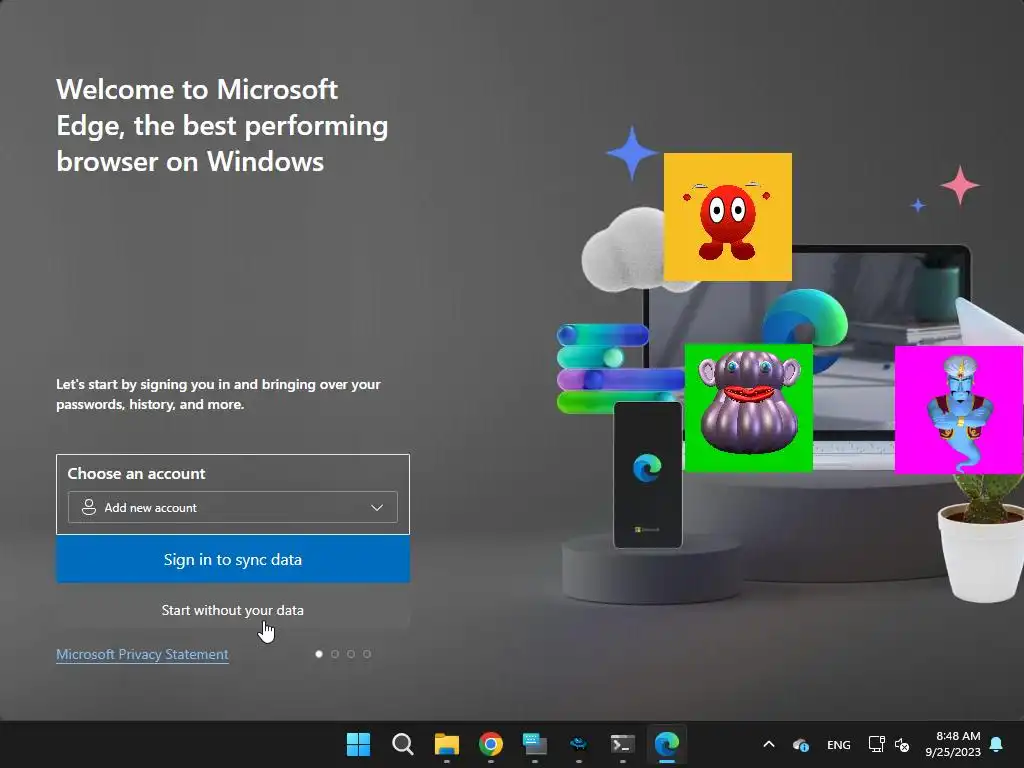Click the blue bird taskbar app icon

coord(578,744)
